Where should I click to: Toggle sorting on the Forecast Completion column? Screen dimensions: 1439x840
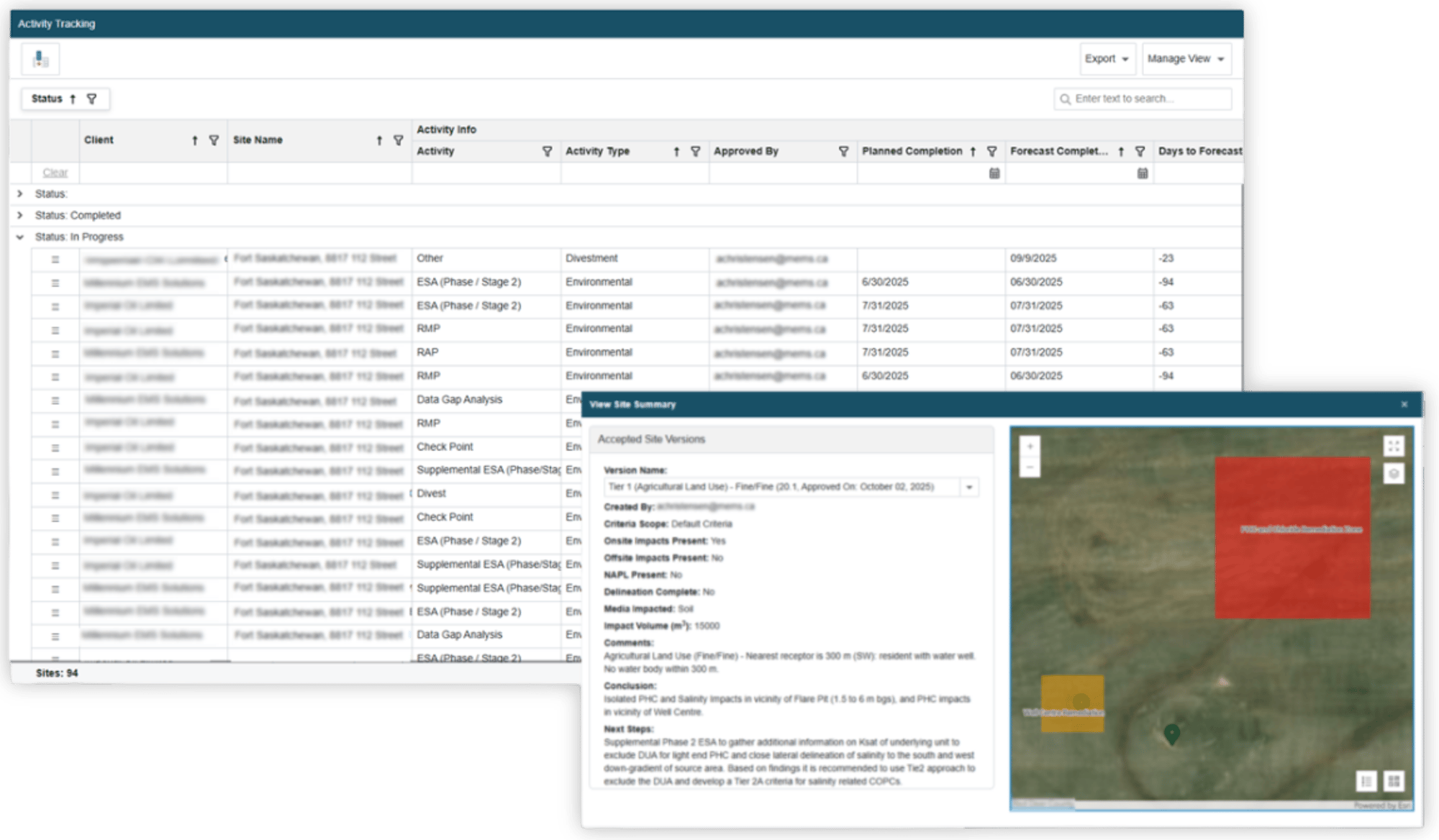point(1121,152)
